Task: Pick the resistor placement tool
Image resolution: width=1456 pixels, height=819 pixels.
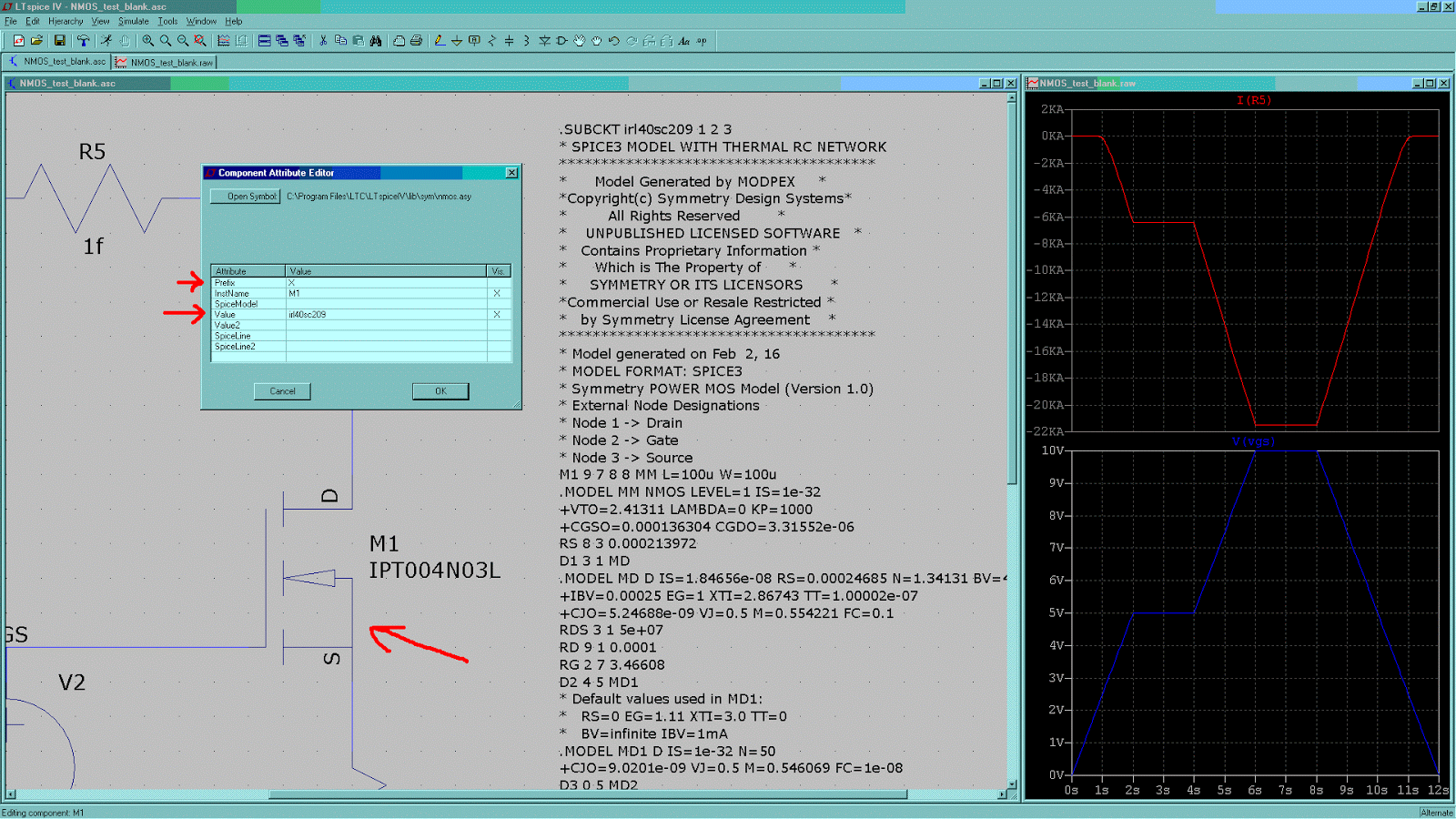Action: click(491, 41)
